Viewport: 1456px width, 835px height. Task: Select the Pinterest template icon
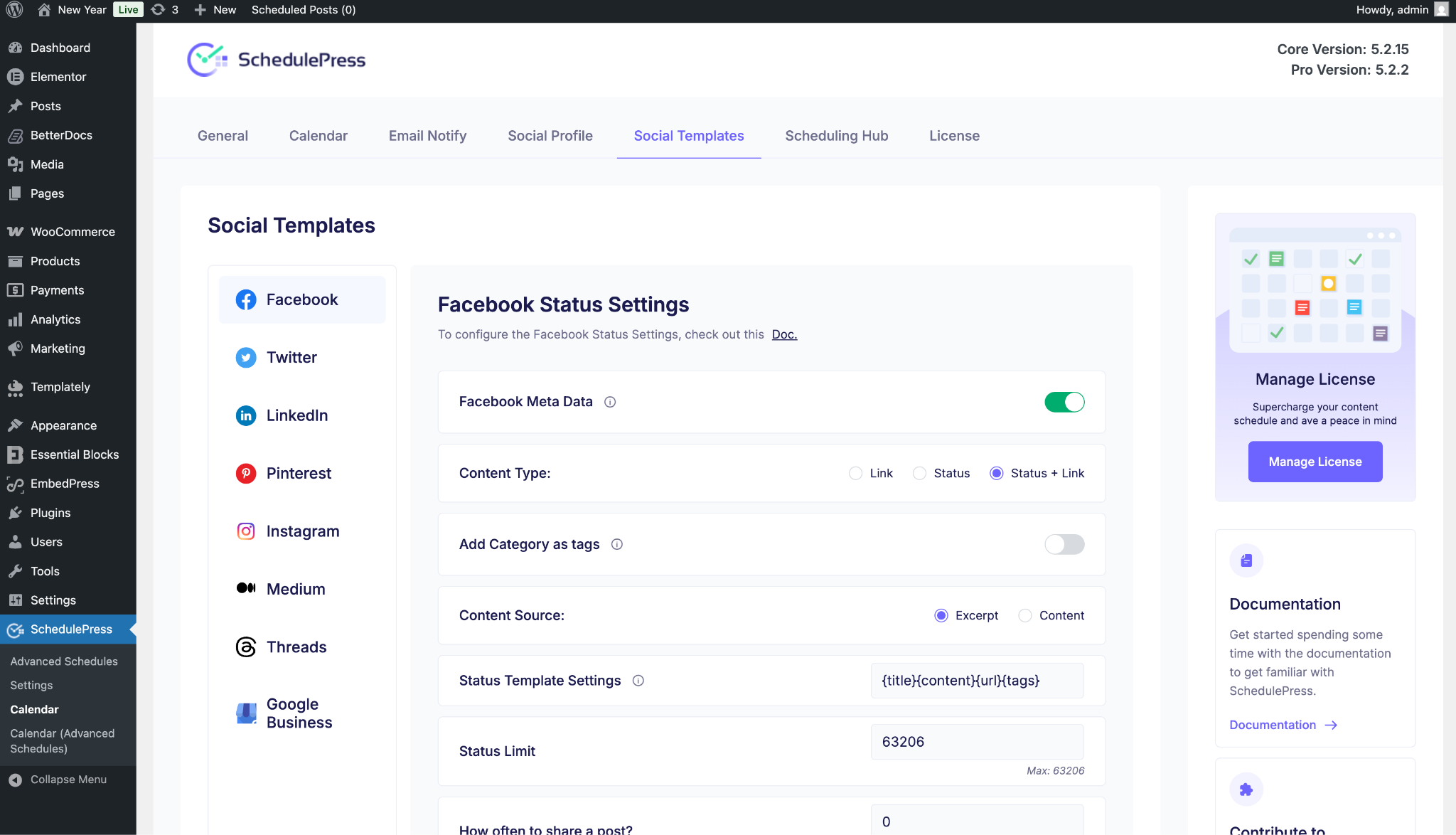(245, 473)
